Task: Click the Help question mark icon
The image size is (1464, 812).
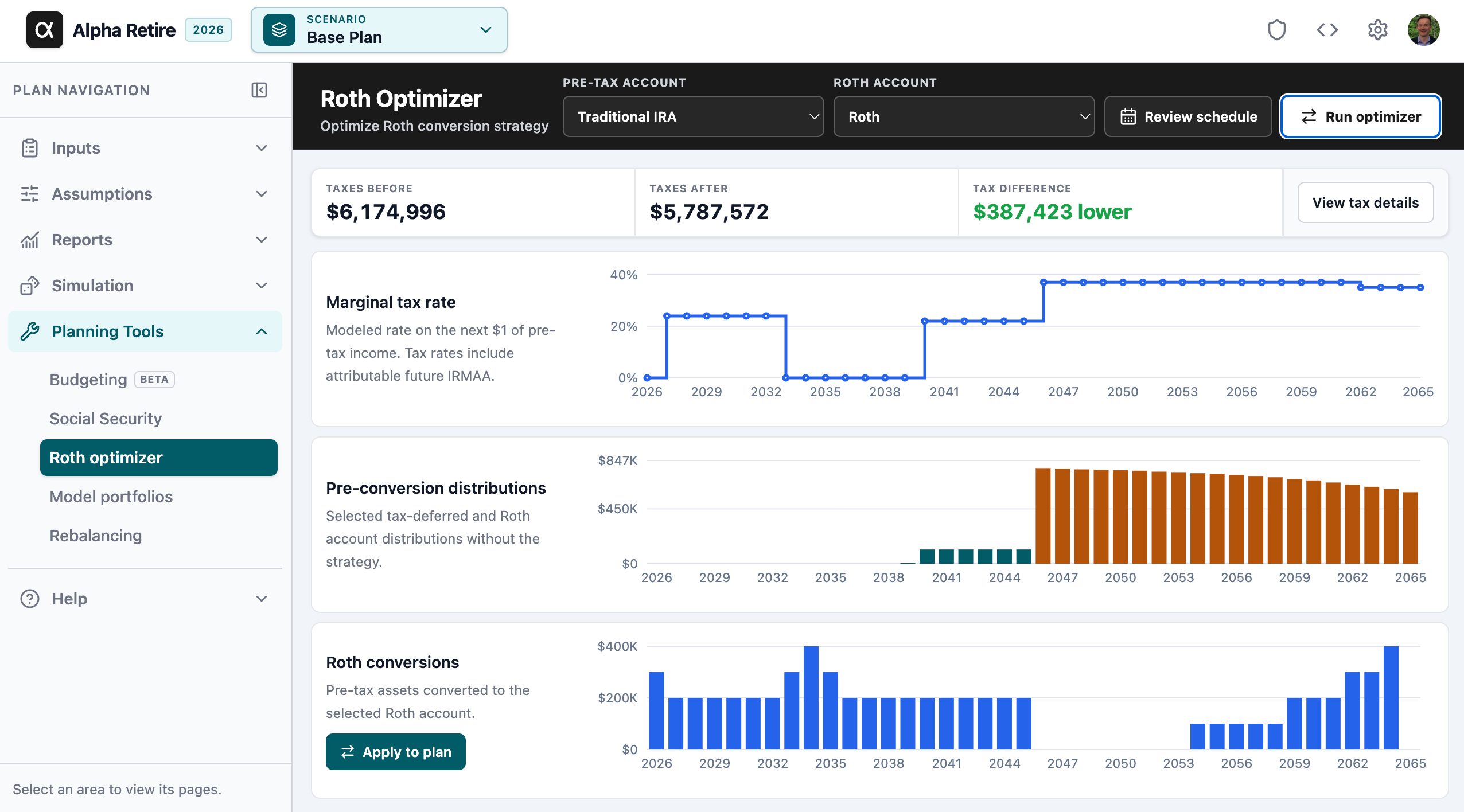Action: [30, 599]
